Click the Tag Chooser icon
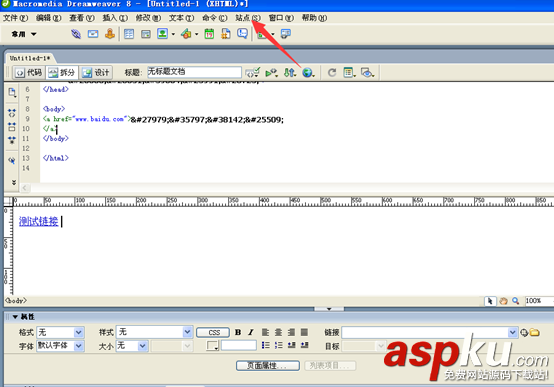 pyautogui.click(x=285, y=34)
